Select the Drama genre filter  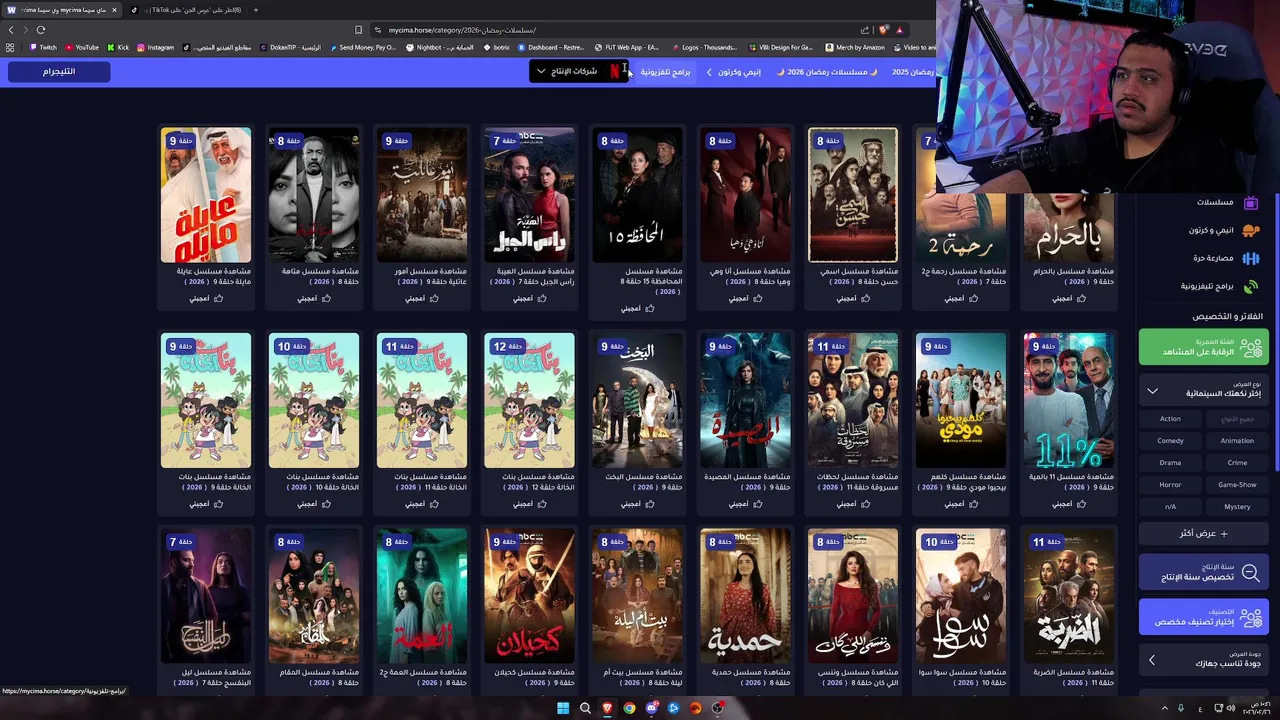click(x=1170, y=463)
